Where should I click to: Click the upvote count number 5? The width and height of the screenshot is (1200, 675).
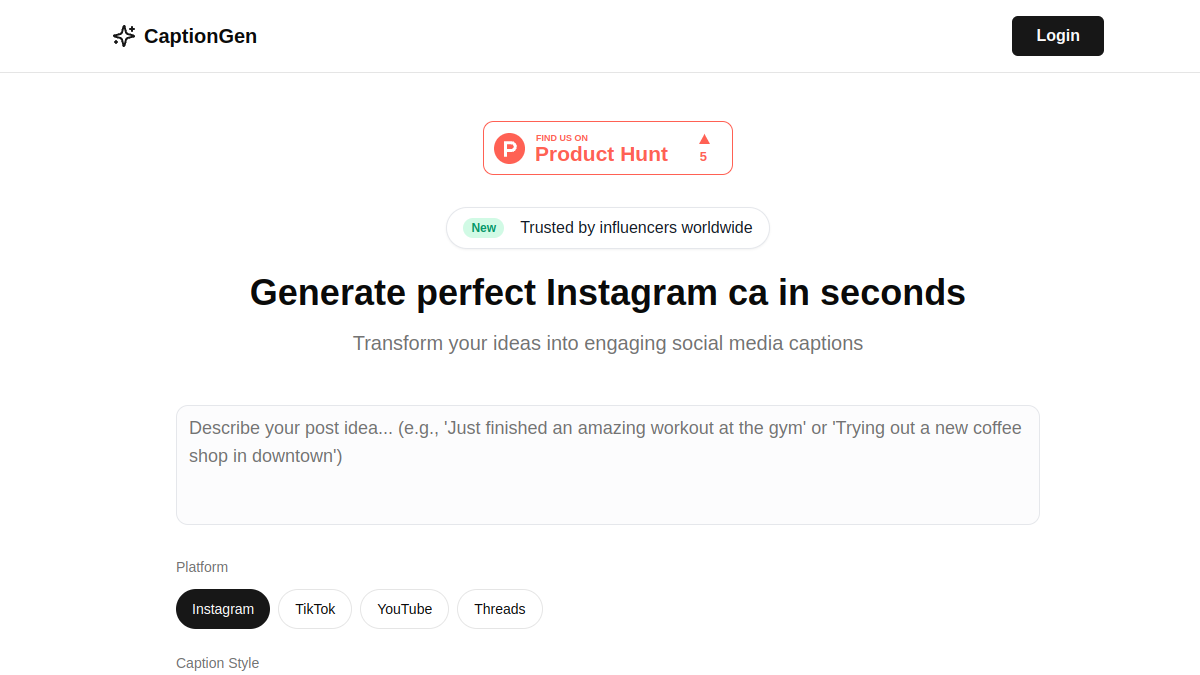pos(703,157)
